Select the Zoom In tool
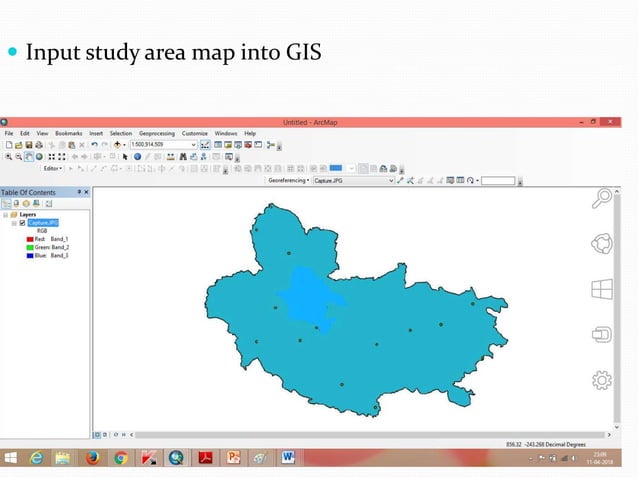 coord(9,157)
